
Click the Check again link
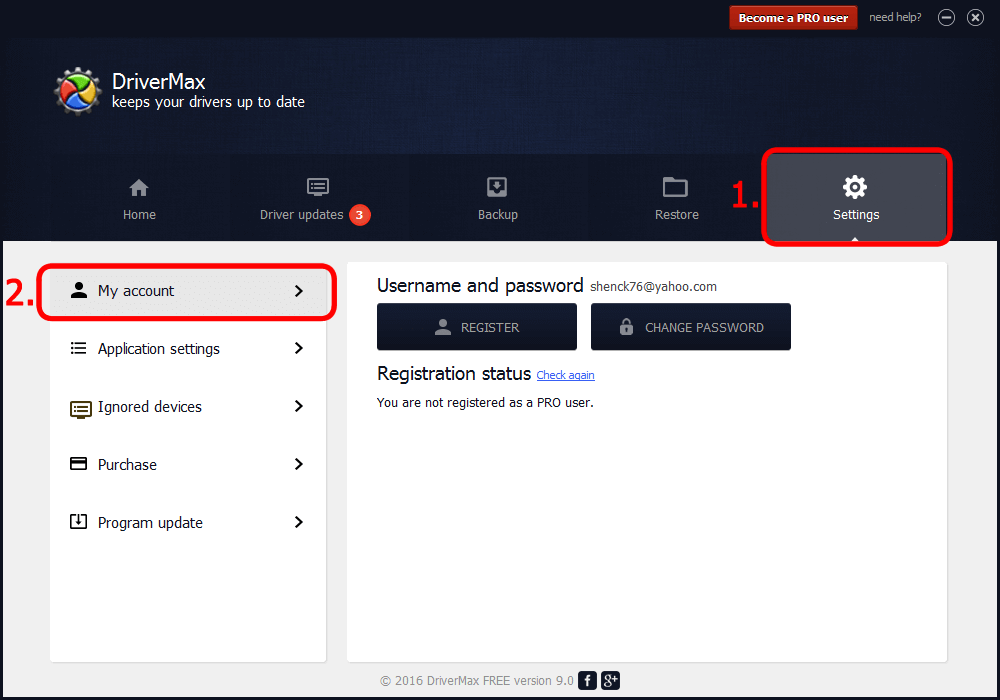click(x=565, y=376)
